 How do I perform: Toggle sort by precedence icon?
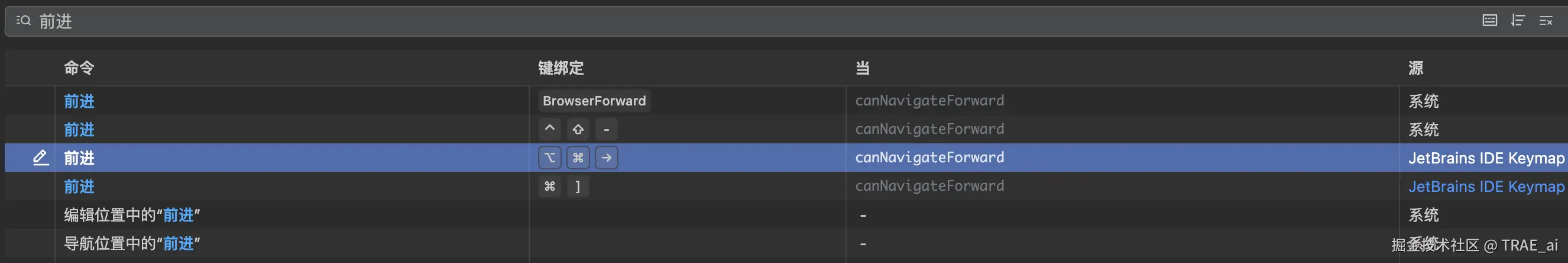pos(1518,21)
